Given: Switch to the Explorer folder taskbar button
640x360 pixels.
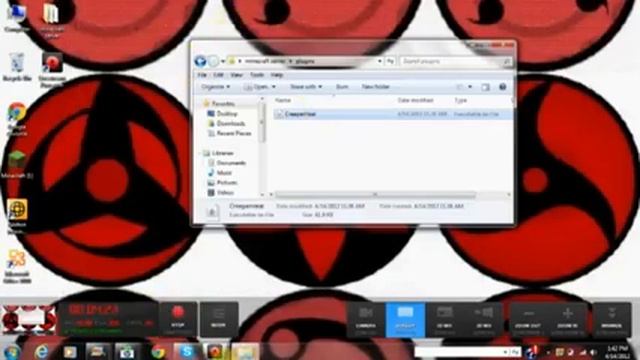Looking at the screenshot, I should [245, 352].
